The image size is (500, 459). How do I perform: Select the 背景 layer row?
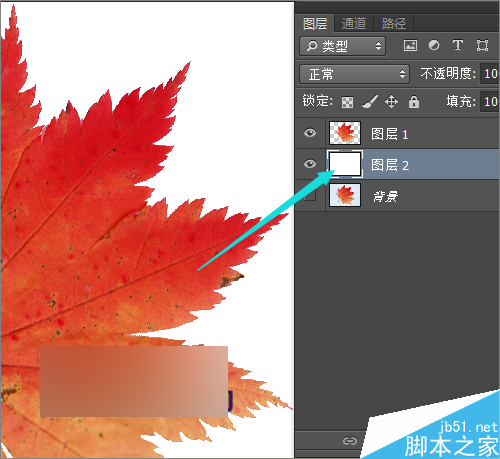[397, 195]
